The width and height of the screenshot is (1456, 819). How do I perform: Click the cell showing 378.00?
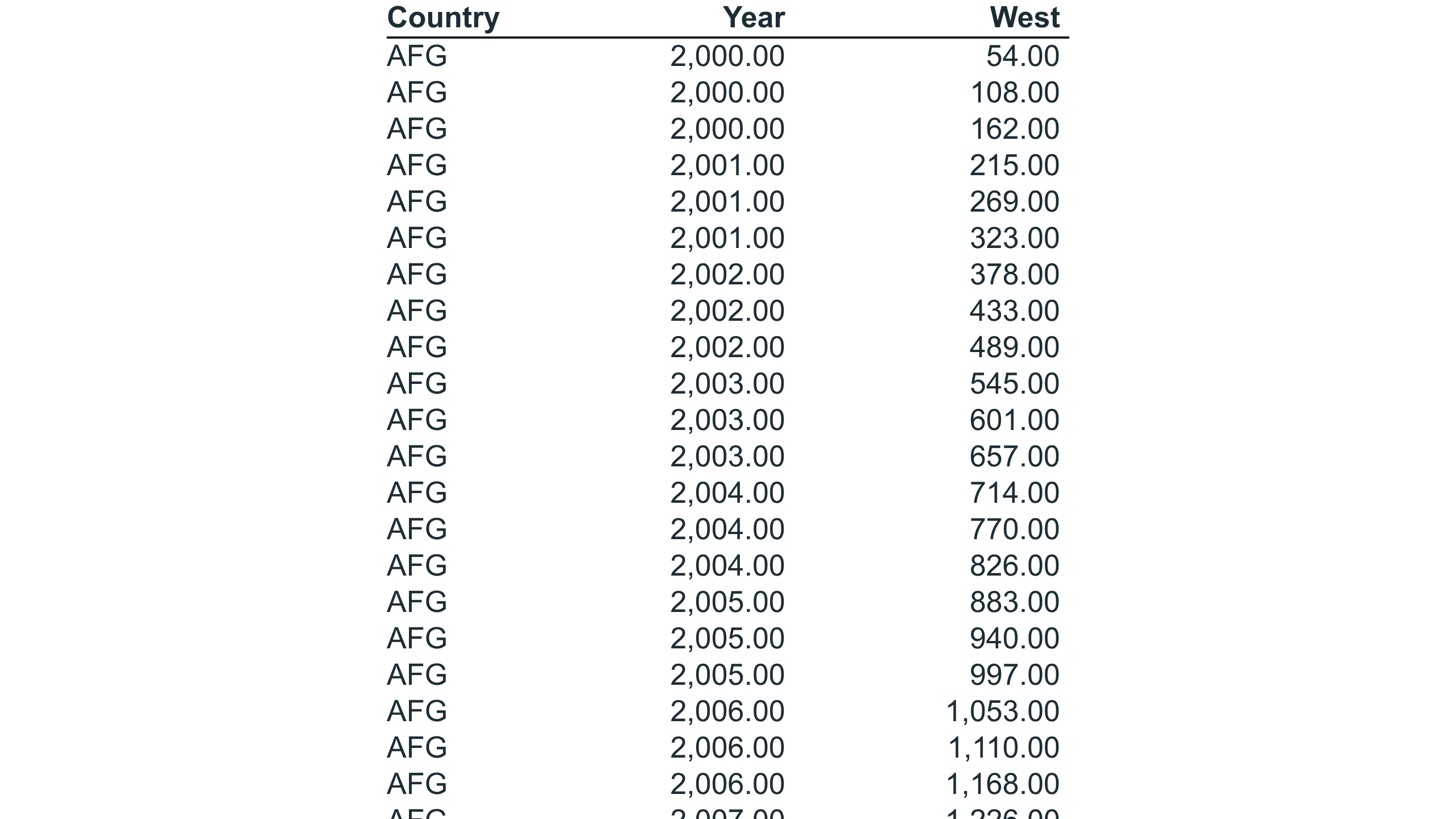[x=1015, y=275]
